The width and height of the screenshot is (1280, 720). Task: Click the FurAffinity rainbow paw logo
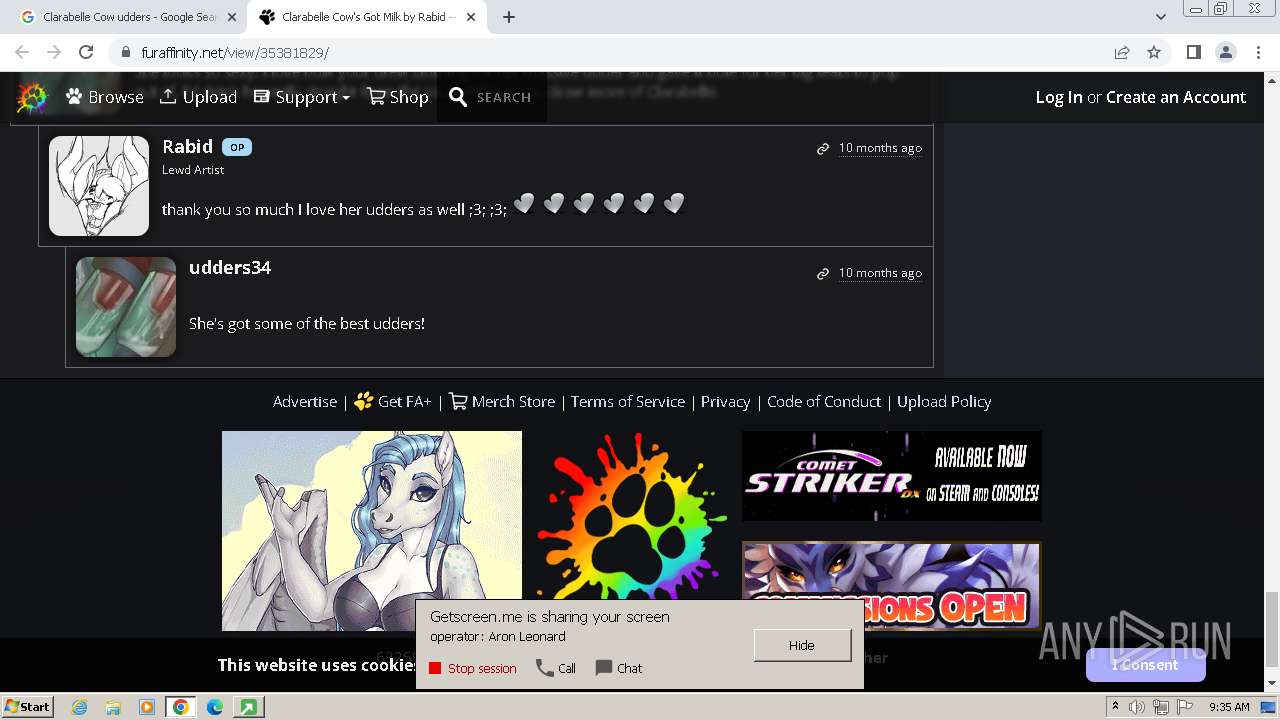pos(32,97)
